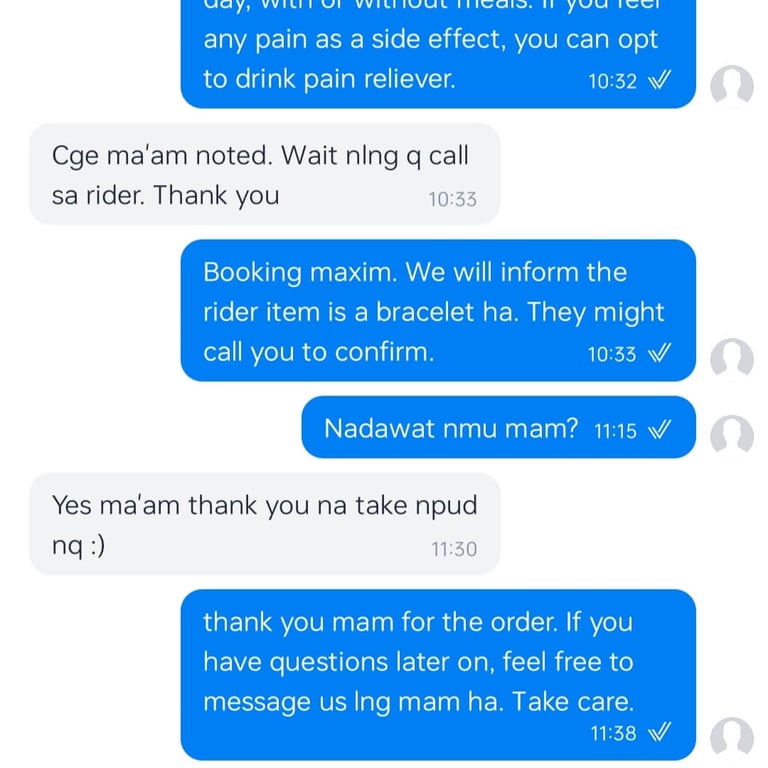Image resolution: width=768 pixels, height=768 pixels.
Task: Click the 11:38 timestamp in the last bubble
Action: tap(613, 734)
